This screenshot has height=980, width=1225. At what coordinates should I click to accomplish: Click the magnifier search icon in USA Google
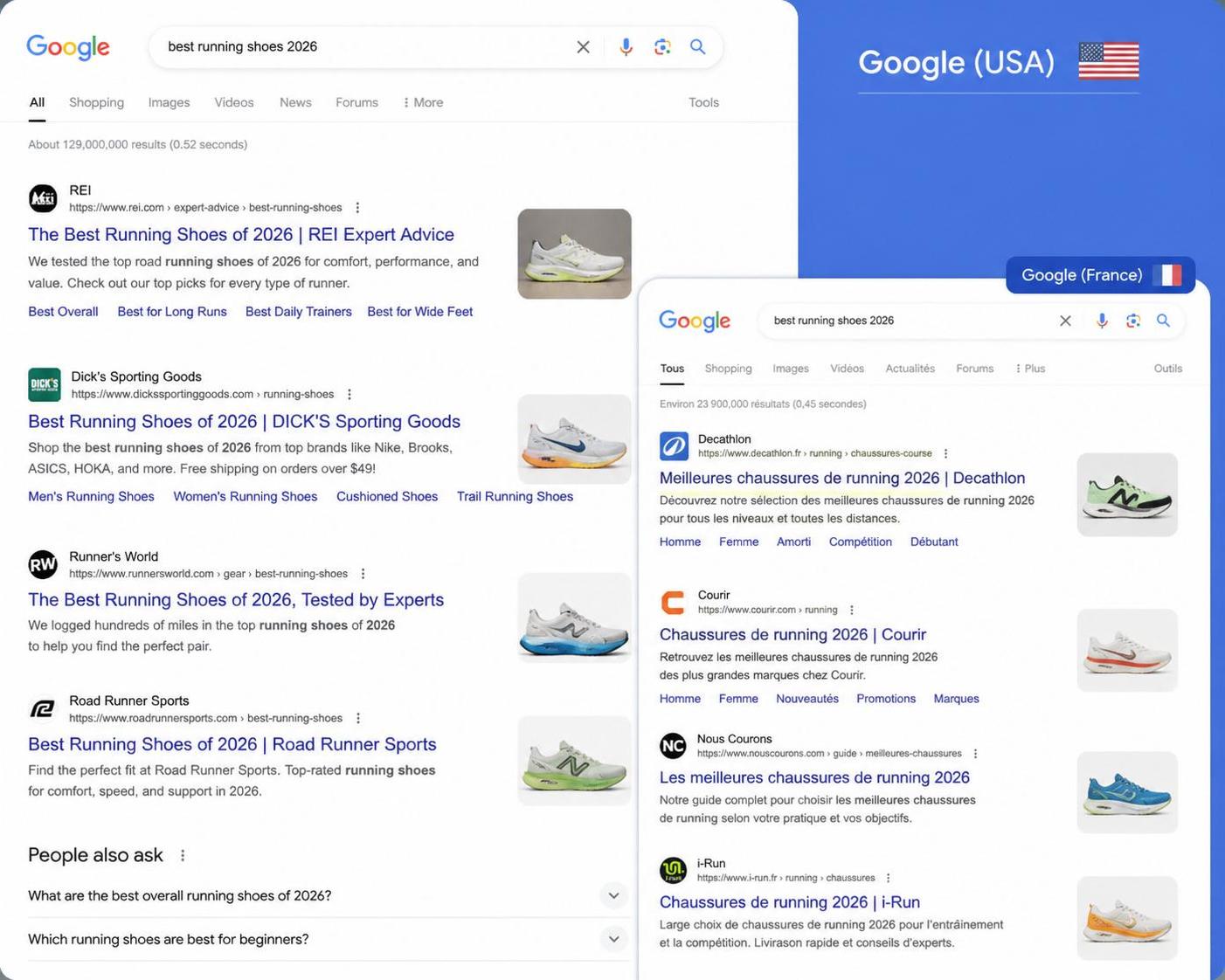697,46
